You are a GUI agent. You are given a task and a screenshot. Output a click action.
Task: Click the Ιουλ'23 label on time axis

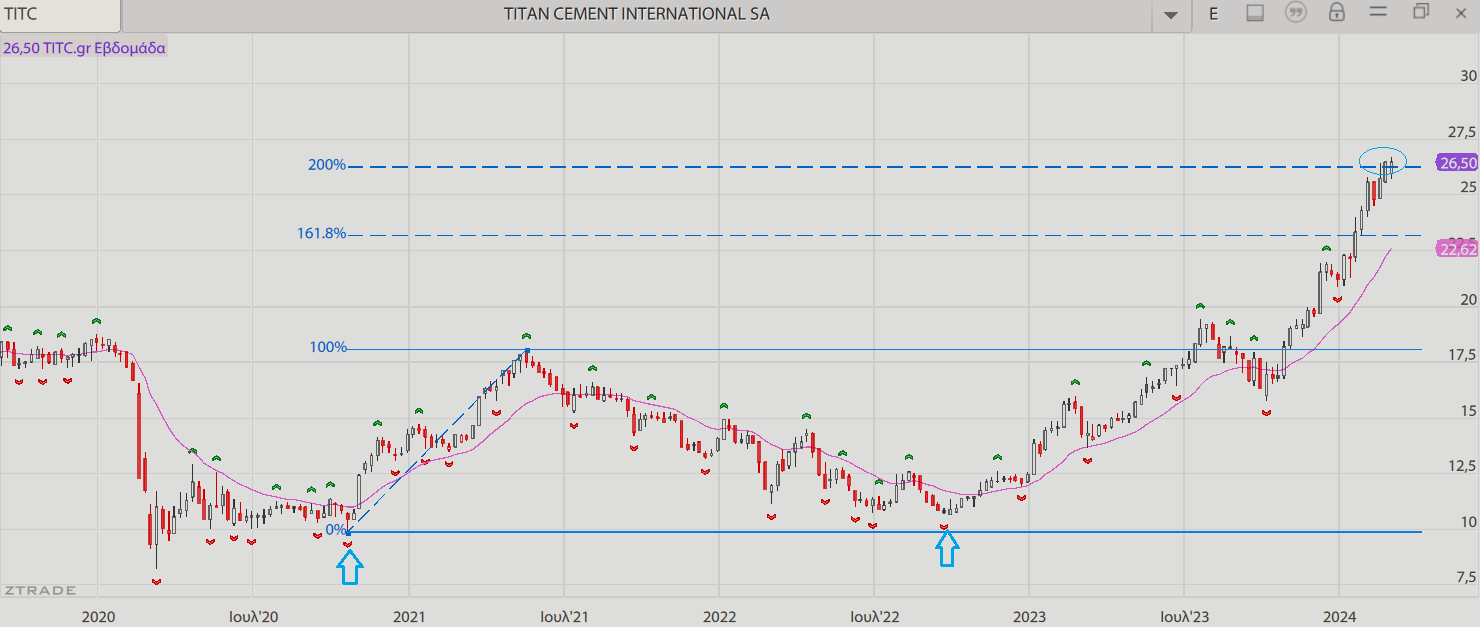click(1185, 618)
